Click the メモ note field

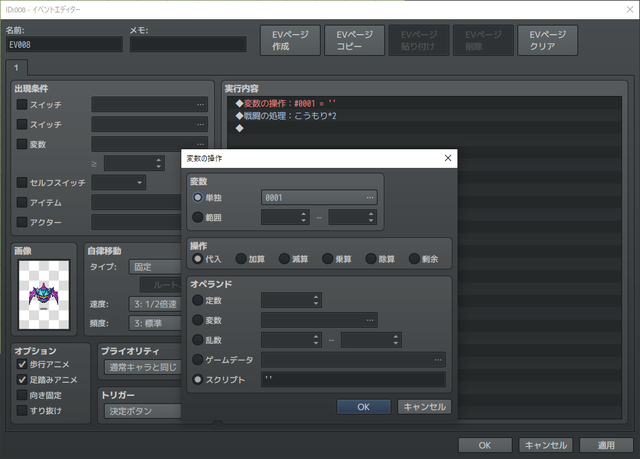pos(188,44)
